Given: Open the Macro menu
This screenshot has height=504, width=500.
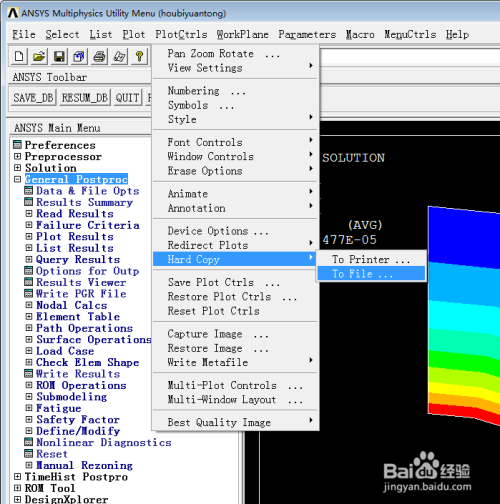Looking at the screenshot, I should [360, 34].
